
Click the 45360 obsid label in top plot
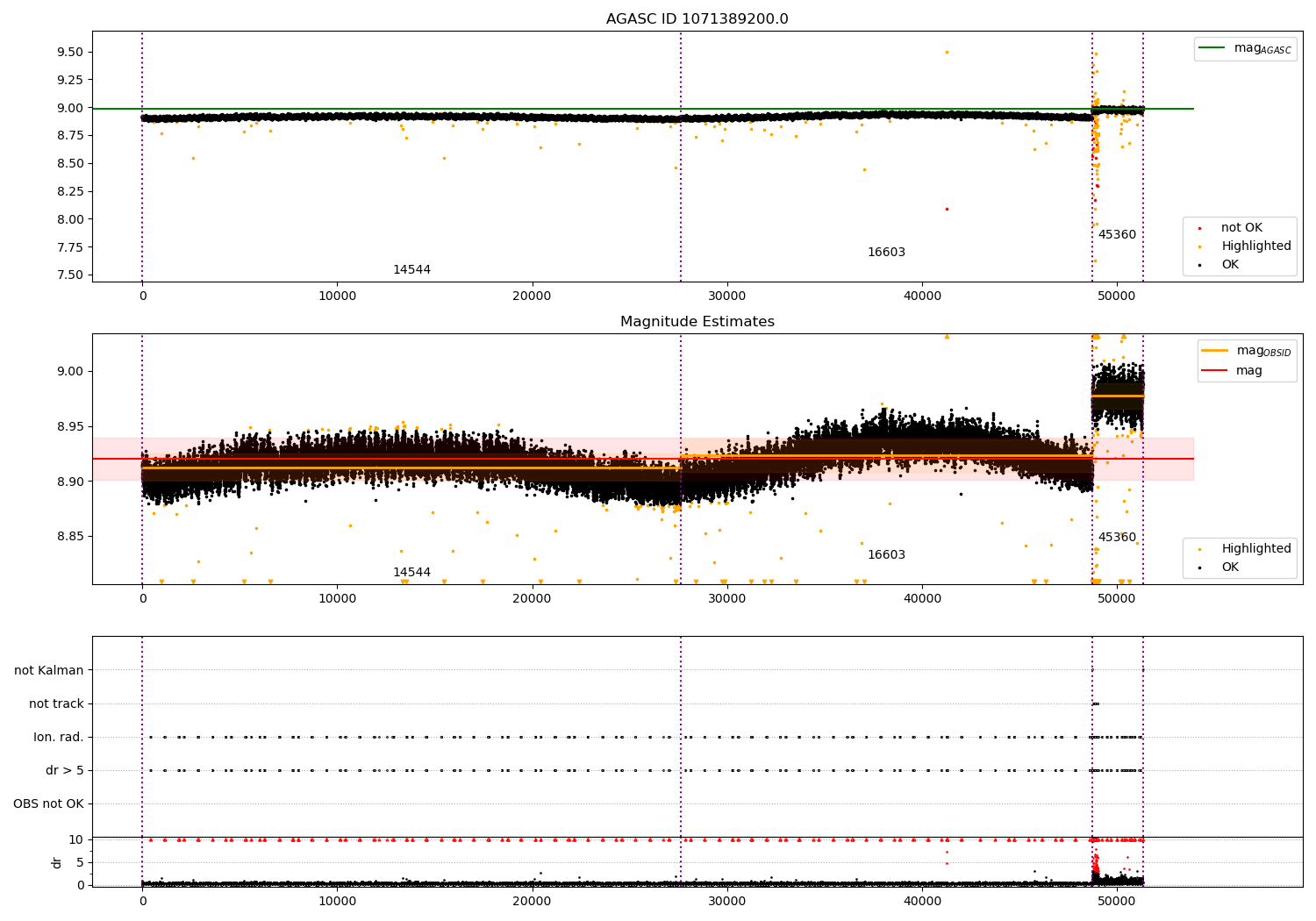1117,235
